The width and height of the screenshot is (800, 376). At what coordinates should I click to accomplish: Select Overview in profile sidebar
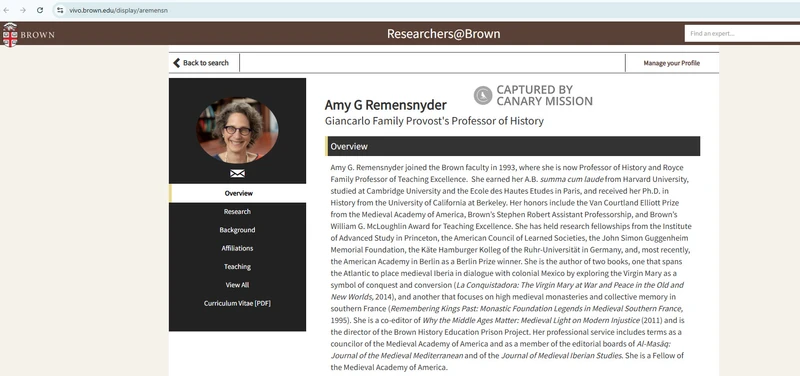point(238,193)
